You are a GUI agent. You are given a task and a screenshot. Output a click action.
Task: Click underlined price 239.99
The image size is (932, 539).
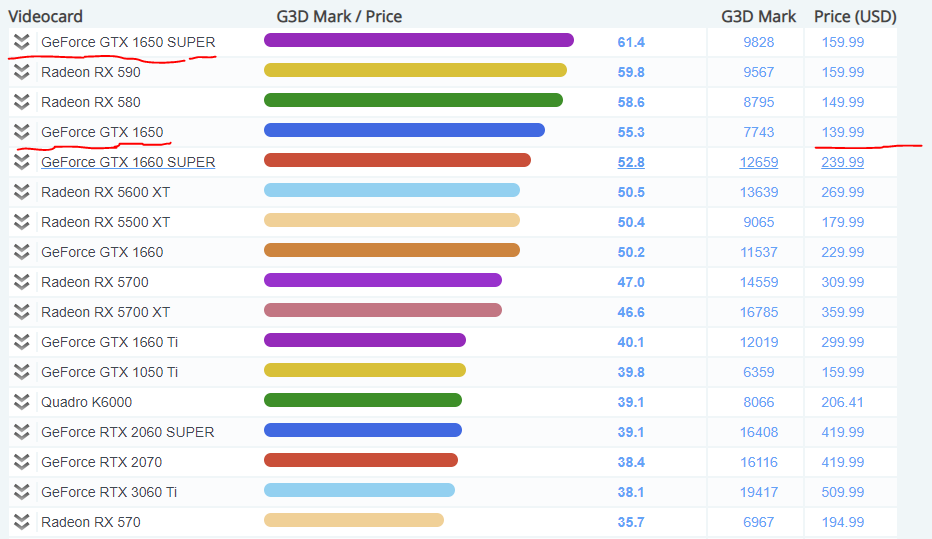coord(842,162)
